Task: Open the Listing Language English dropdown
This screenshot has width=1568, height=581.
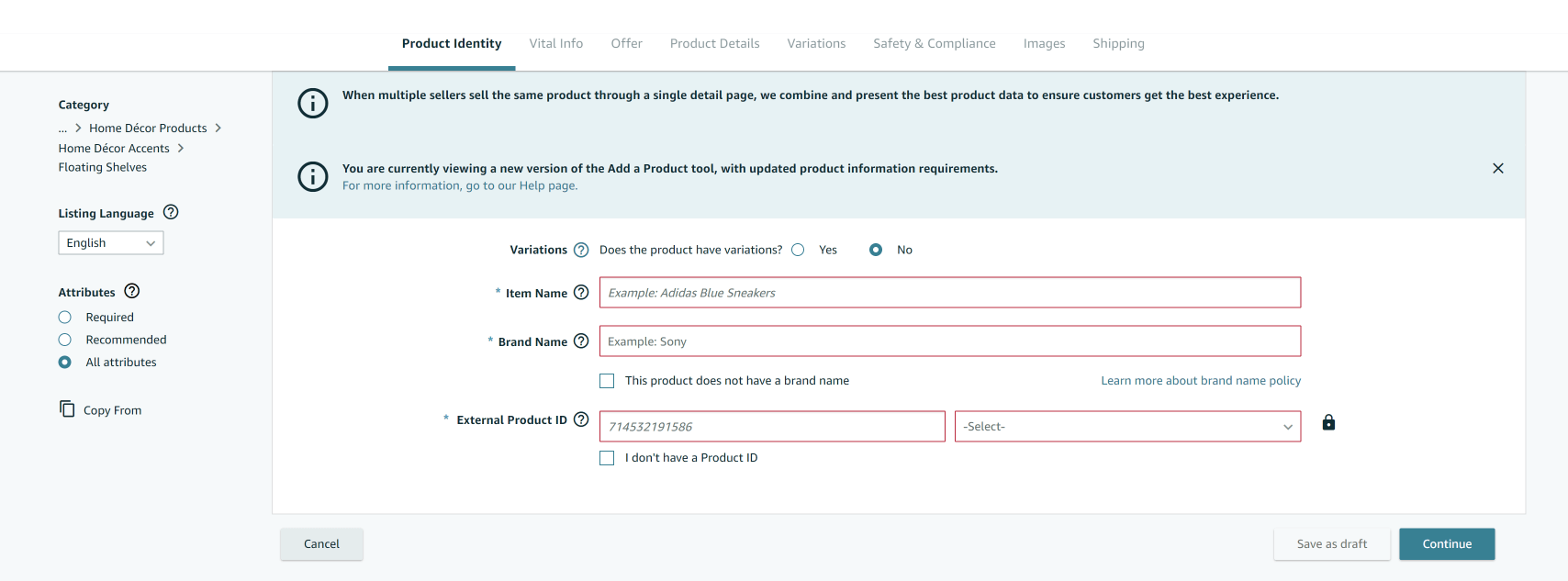Action: (110, 243)
